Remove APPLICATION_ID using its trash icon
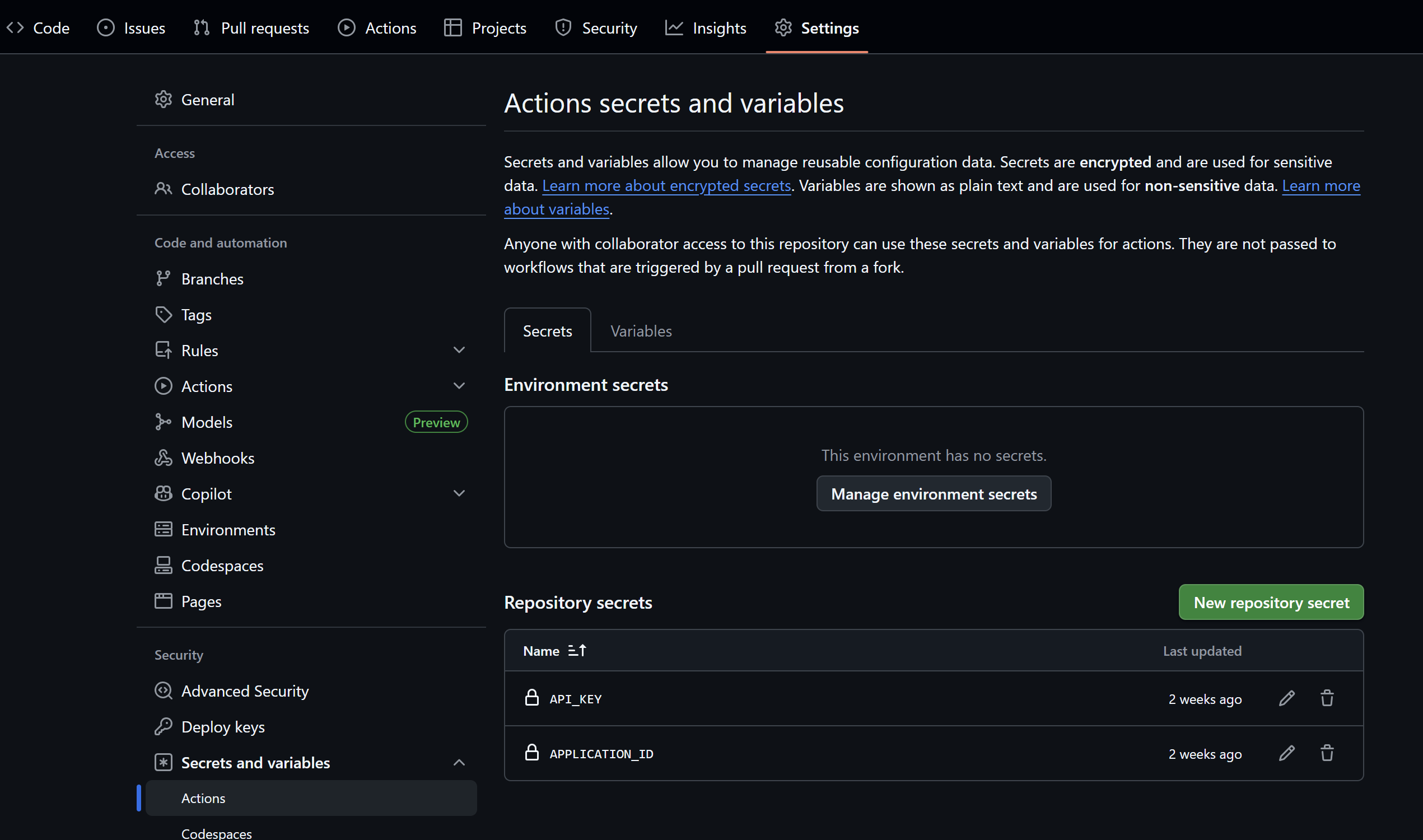This screenshot has height=840, width=1423. coord(1327,753)
